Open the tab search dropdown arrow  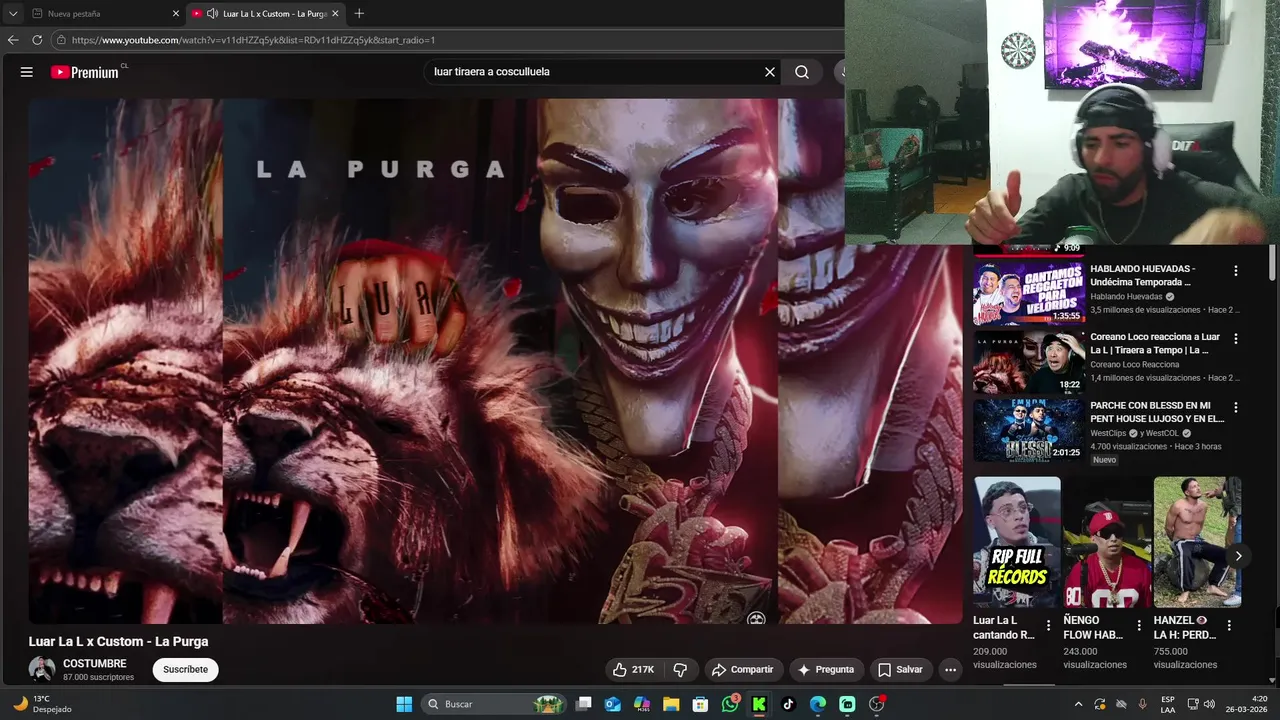13,13
